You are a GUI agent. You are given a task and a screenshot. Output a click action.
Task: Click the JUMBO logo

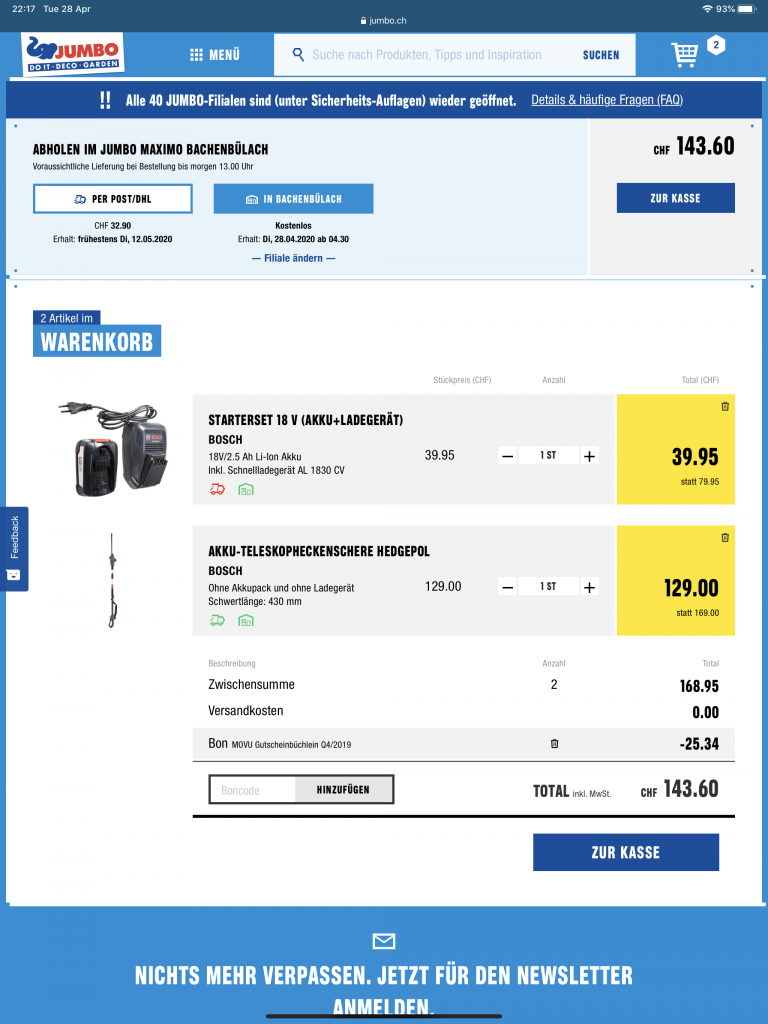[72, 54]
